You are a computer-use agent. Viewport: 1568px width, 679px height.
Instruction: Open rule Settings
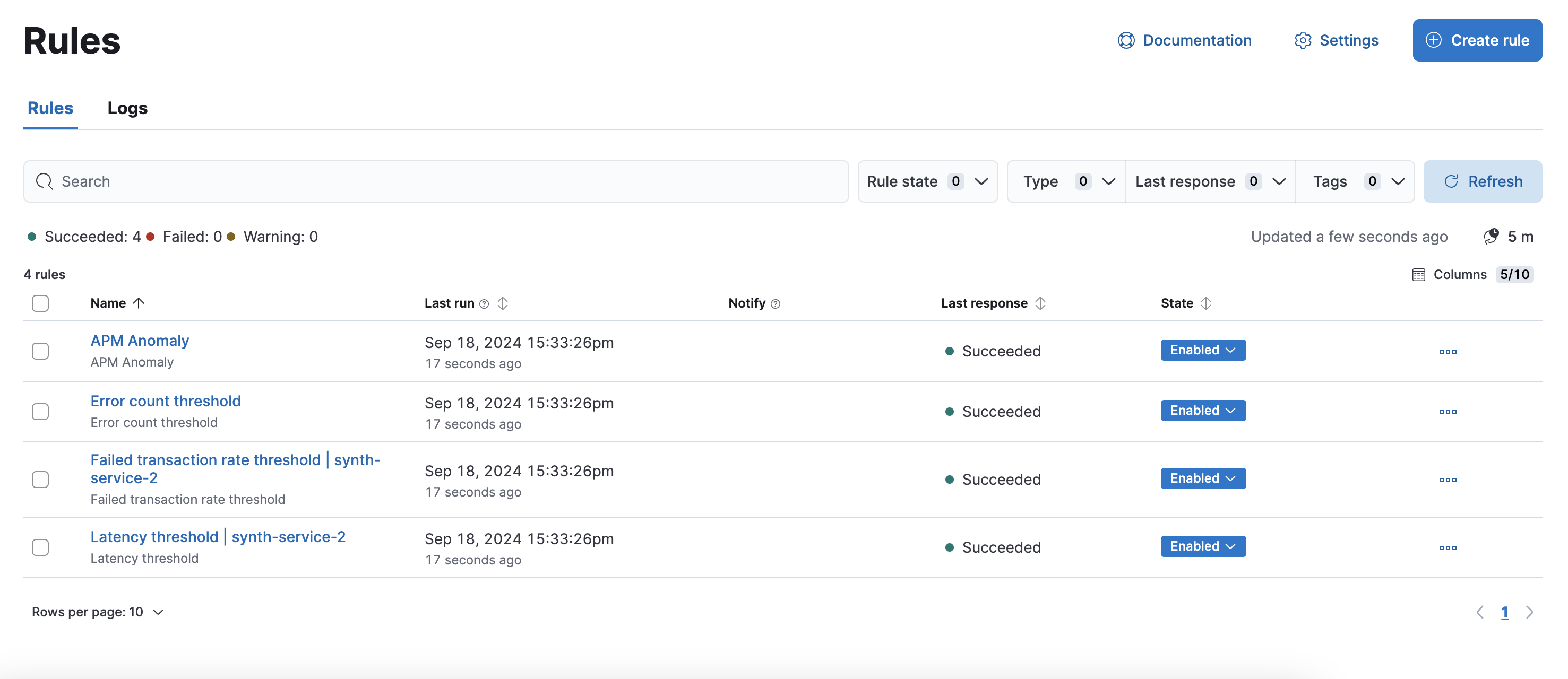(1336, 40)
